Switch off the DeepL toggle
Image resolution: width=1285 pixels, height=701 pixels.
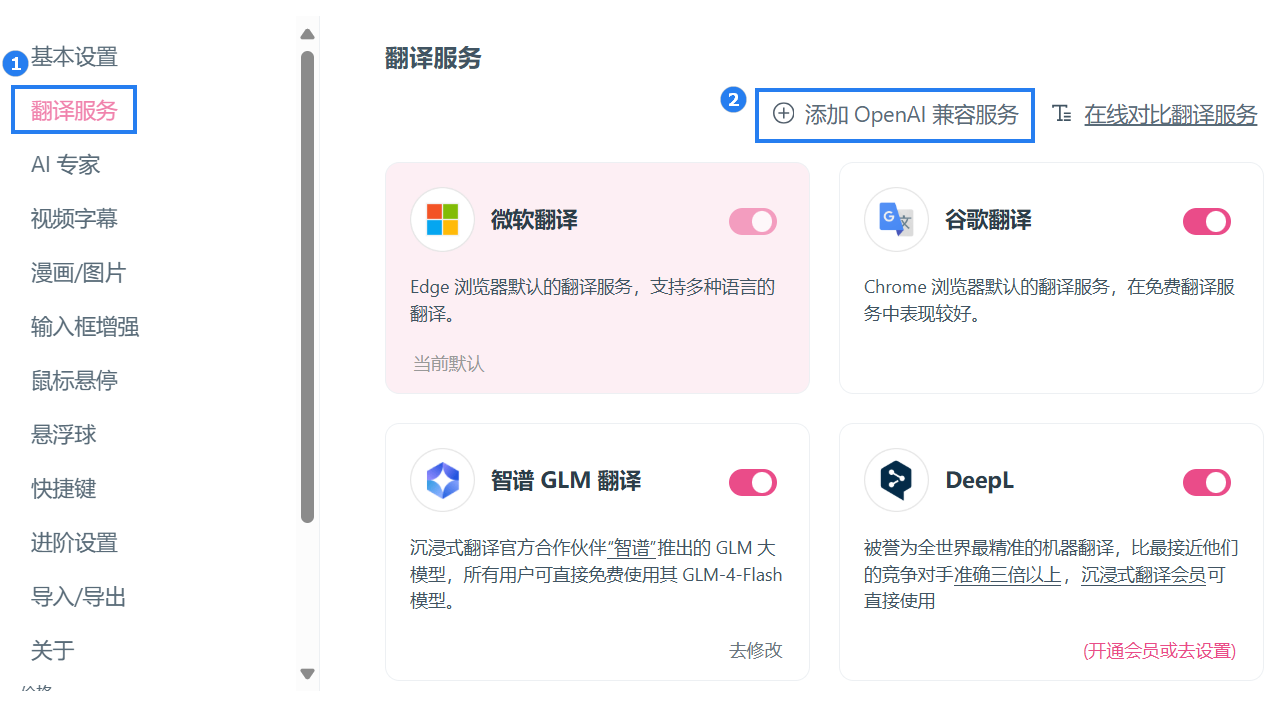pos(1207,483)
